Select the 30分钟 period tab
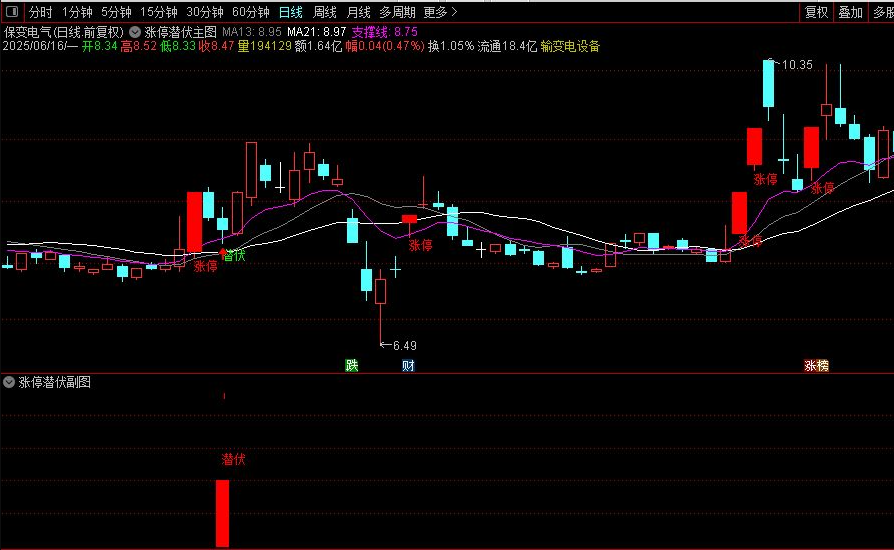894x550 pixels. [205, 12]
